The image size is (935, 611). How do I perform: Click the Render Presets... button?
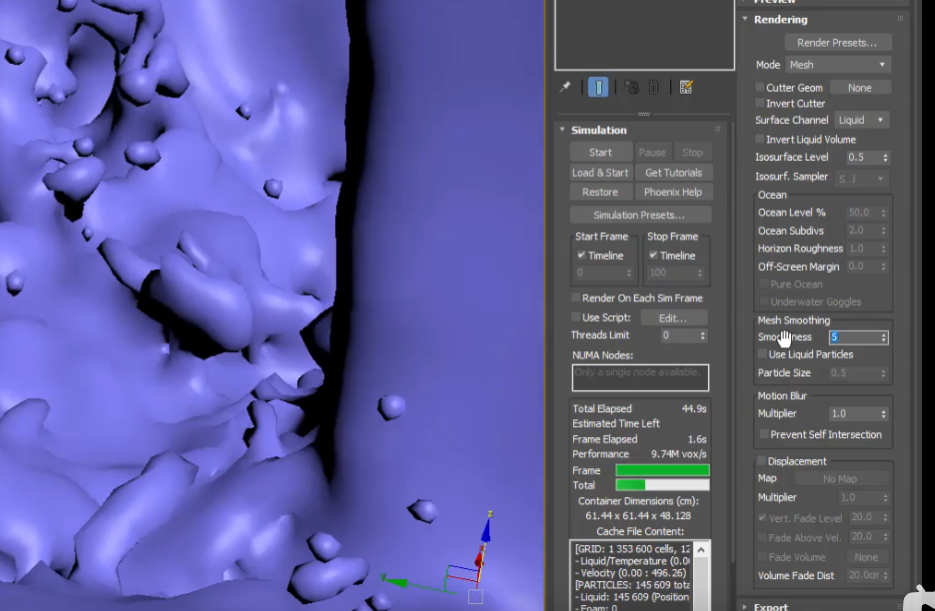pyautogui.click(x=837, y=42)
